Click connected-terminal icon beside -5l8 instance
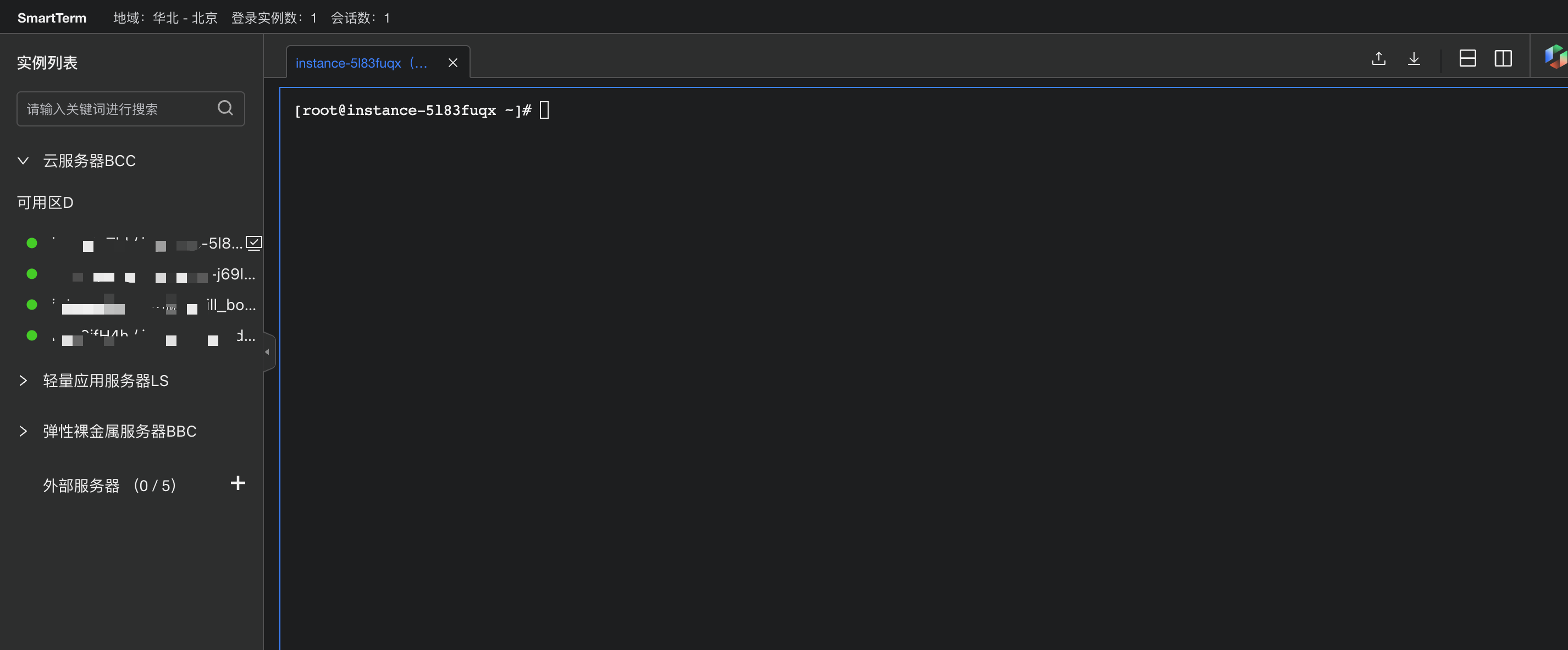Image resolution: width=1568 pixels, height=650 pixels. 254,244
